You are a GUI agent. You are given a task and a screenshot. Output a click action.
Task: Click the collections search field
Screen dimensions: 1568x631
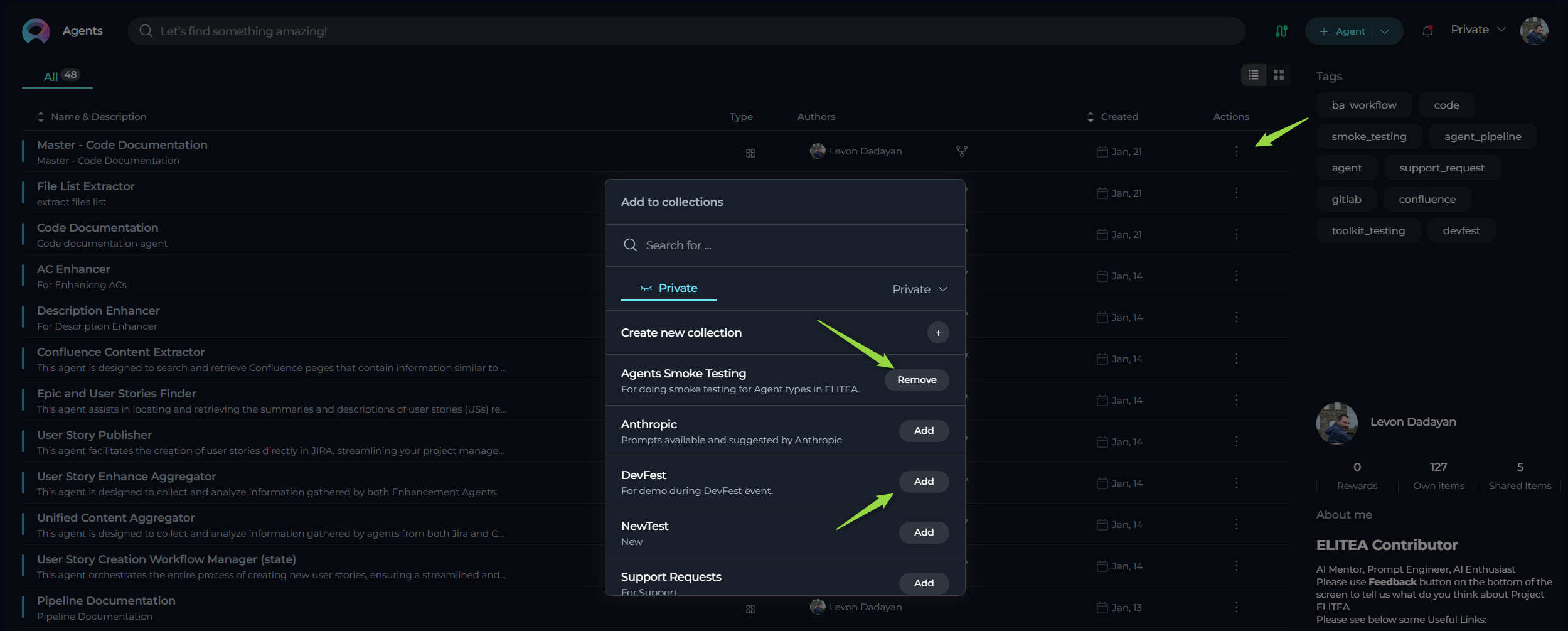click(784, 245)
